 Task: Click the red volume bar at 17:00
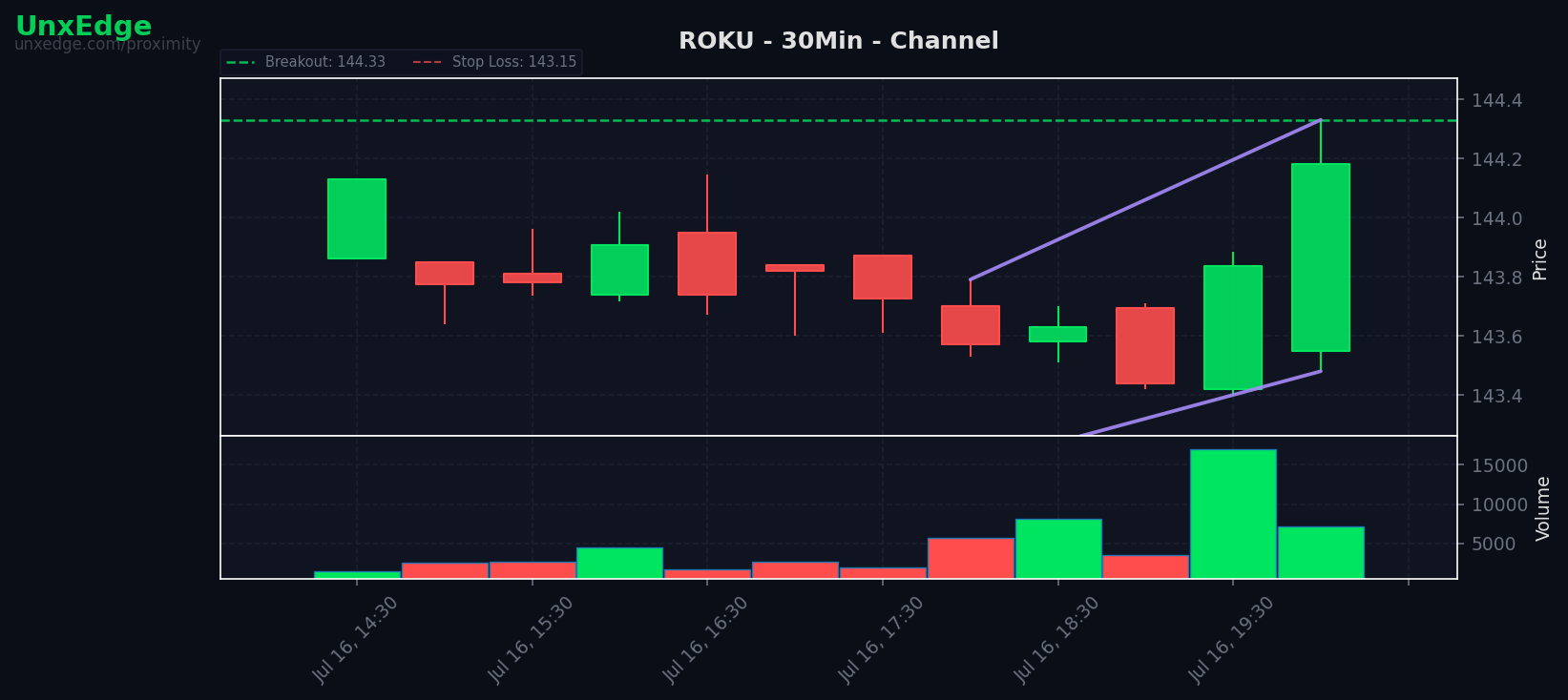(795, 570)
